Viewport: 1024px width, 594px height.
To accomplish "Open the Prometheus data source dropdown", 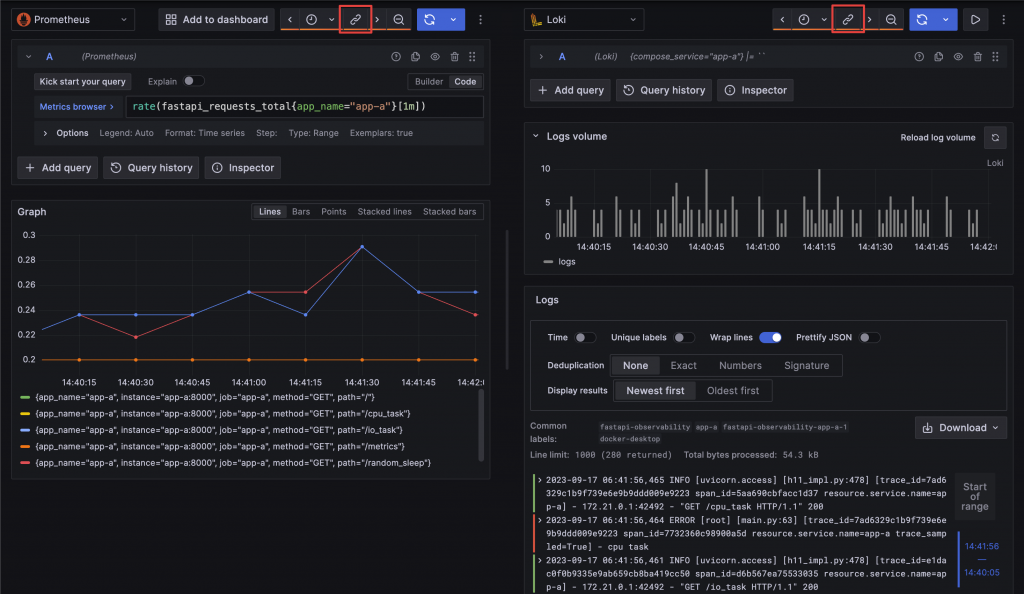I will [73, 20].
